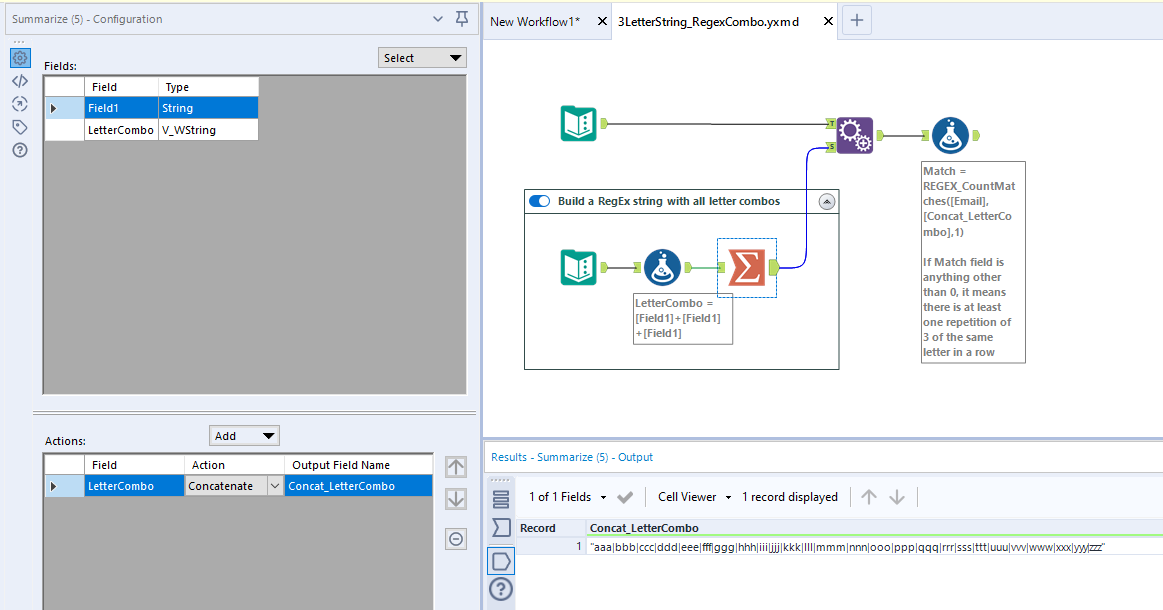Select the Summarize tool inside the container

pyautogui.click(x=746, y=266)
